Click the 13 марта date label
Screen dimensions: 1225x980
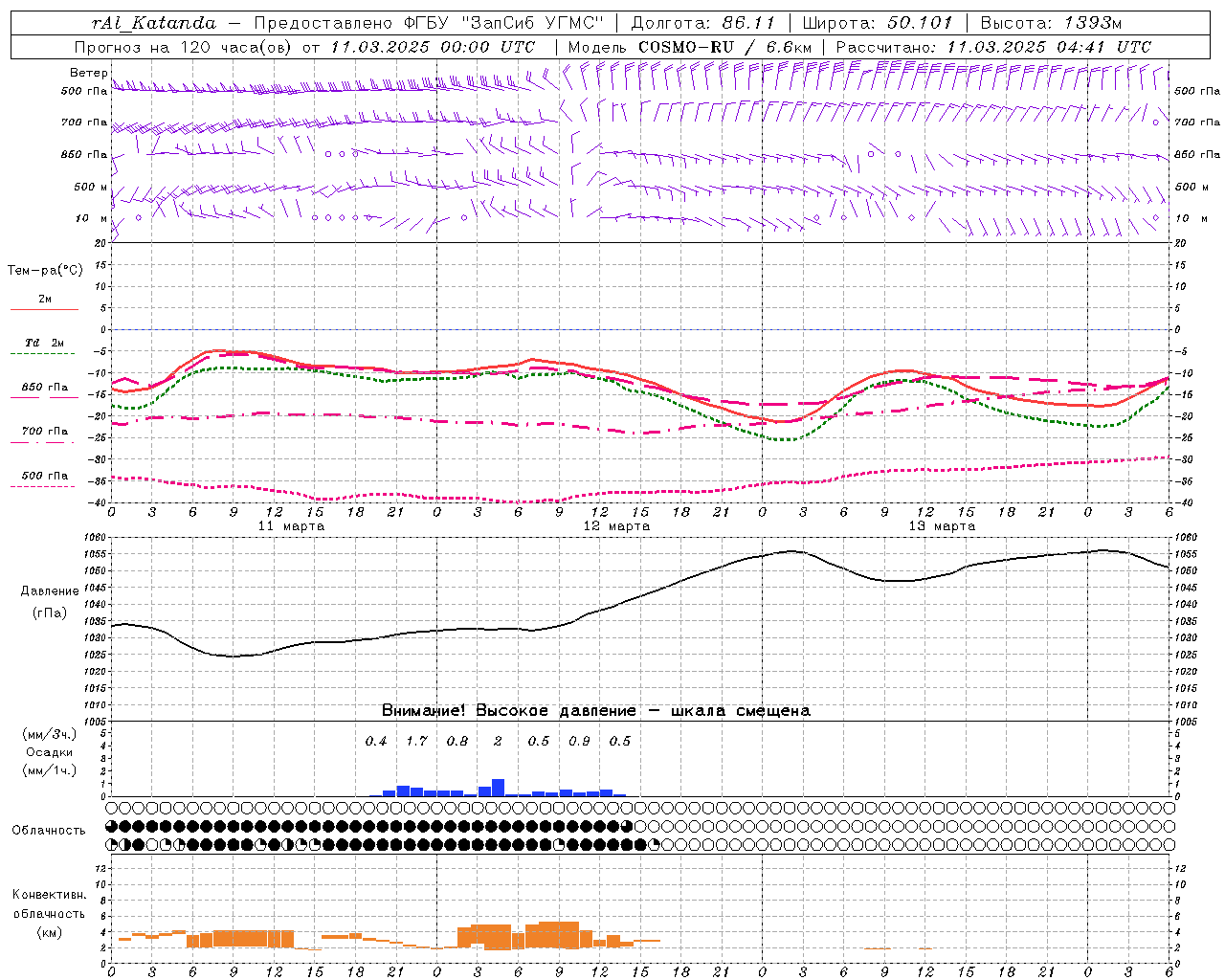click(x=942, y=526)
